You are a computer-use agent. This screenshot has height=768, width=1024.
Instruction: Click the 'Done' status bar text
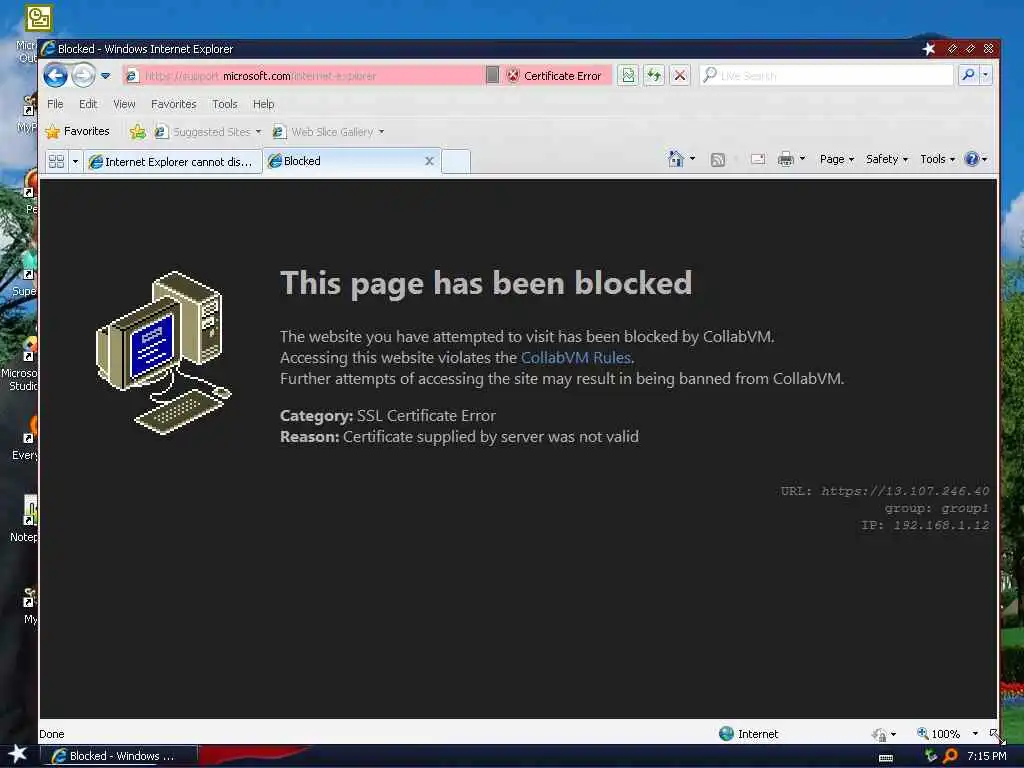pyautogui.click(x=52, y=734)
